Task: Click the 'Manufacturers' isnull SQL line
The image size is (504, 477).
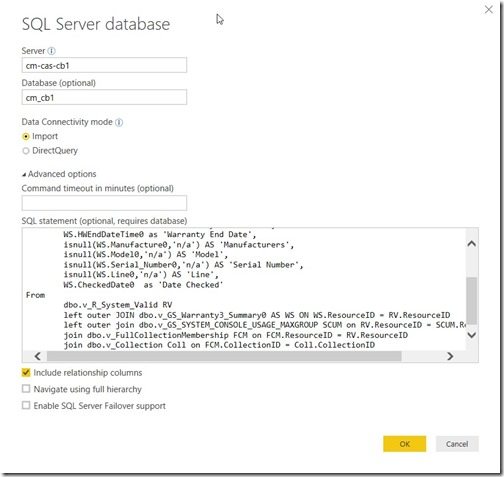Action: coord(179,245)
